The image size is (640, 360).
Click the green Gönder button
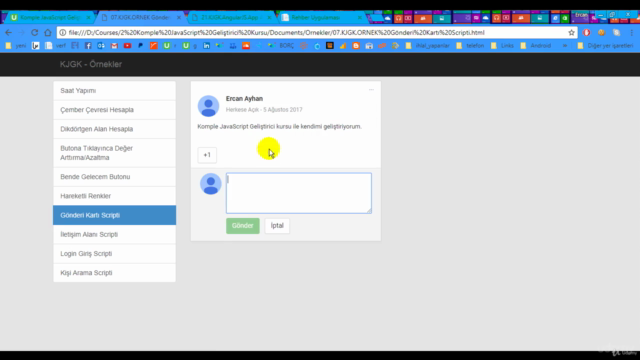pyautogui.click(x=243, y=226)
